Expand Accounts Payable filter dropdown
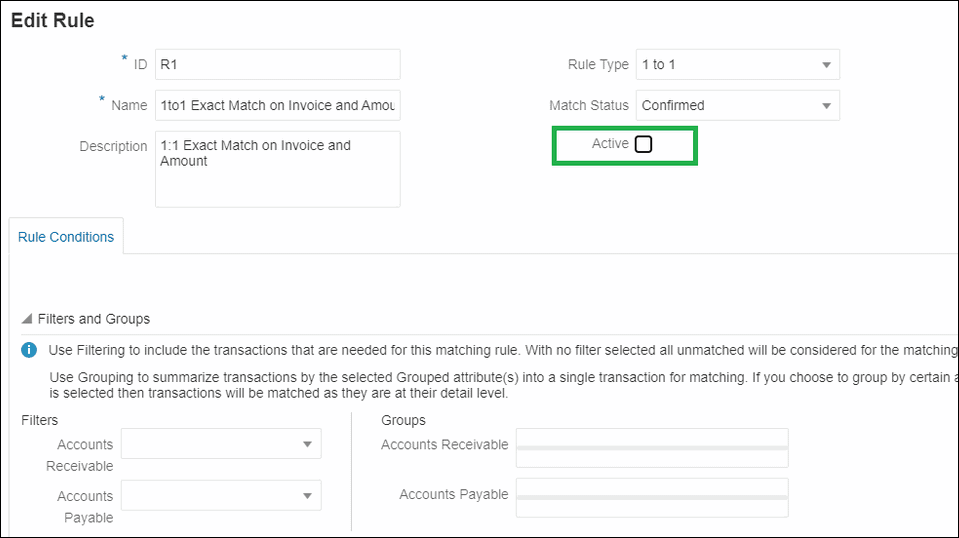The width and height of the screenshot is (959, 538). (x=221, y=496)
